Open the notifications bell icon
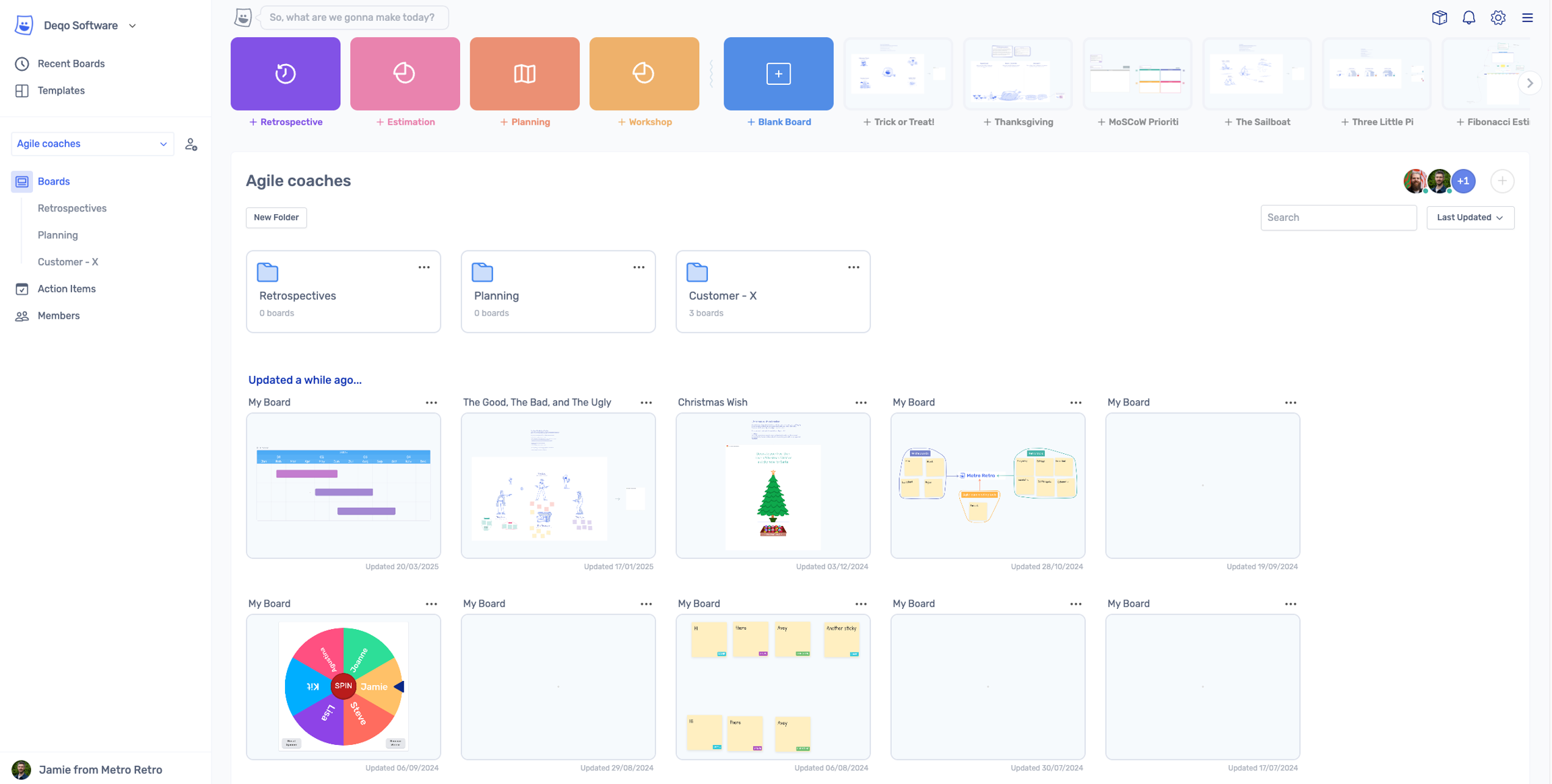This screenshot has width=1552, height=784. coord(1468,18)
